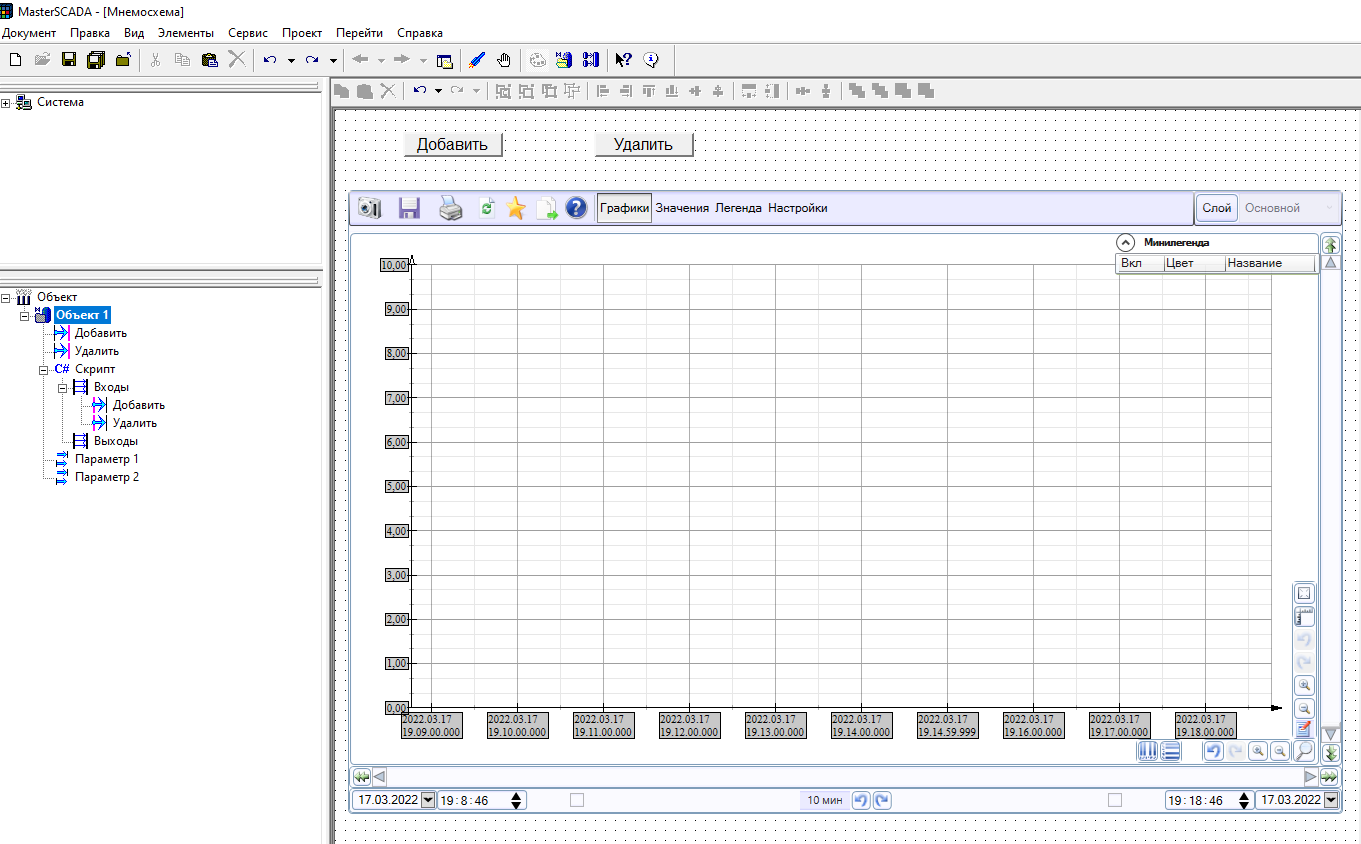Click the purple save icon in the trend toolbar
This screenshot has height=844, width=1361.
point(409,208)
